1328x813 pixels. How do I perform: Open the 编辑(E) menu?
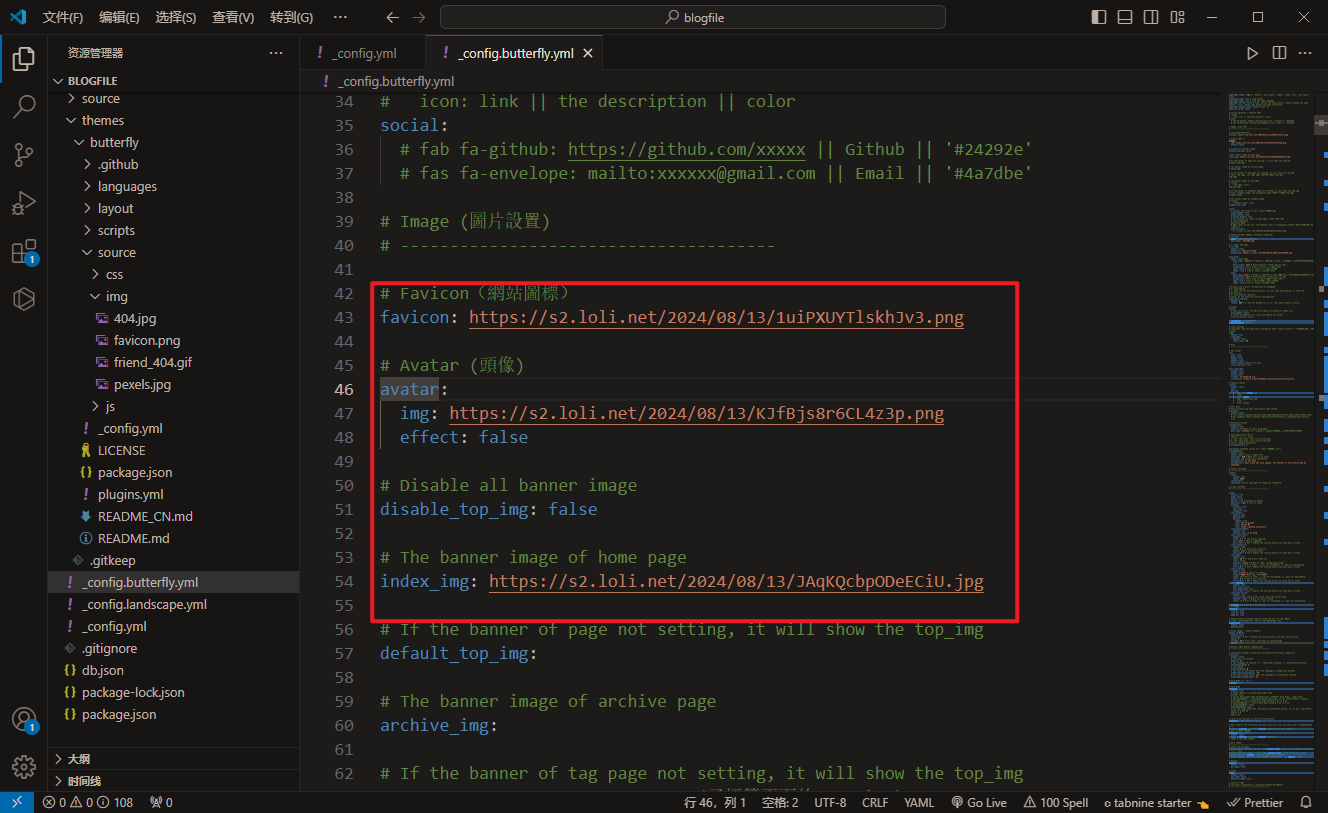(x=120, y=17)
